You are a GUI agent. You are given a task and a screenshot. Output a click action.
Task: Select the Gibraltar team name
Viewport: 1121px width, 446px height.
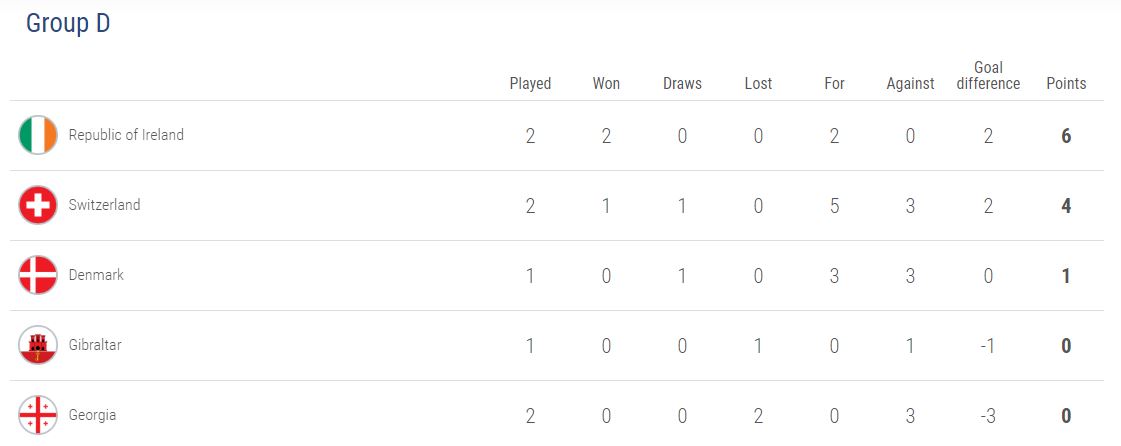95,345
